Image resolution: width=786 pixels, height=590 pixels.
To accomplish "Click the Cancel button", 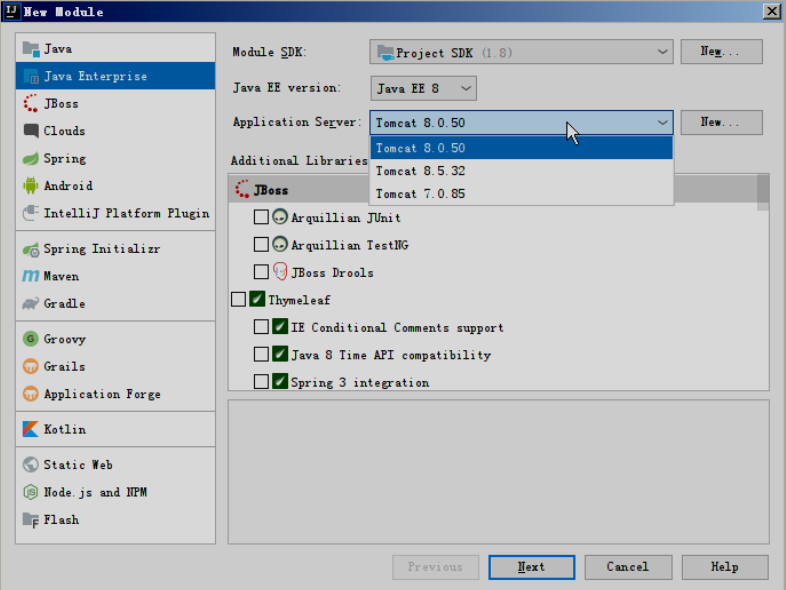I will pyautogui.click(x=628, y=567).
